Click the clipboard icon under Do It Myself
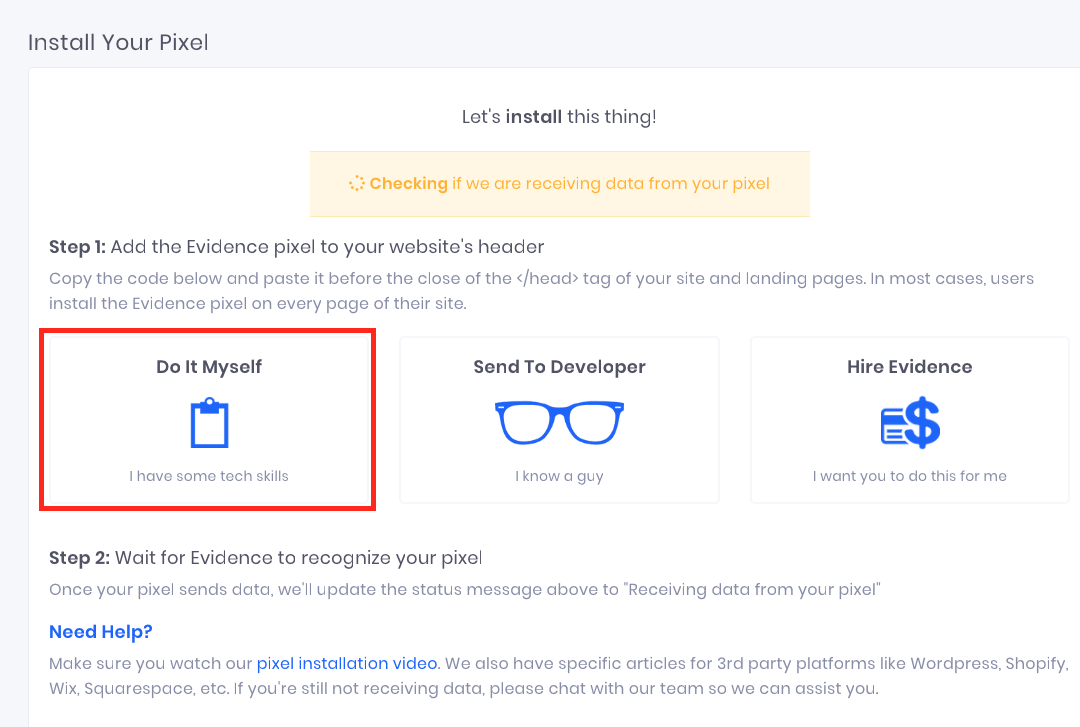1080x727 pixels. click(209, 422)
